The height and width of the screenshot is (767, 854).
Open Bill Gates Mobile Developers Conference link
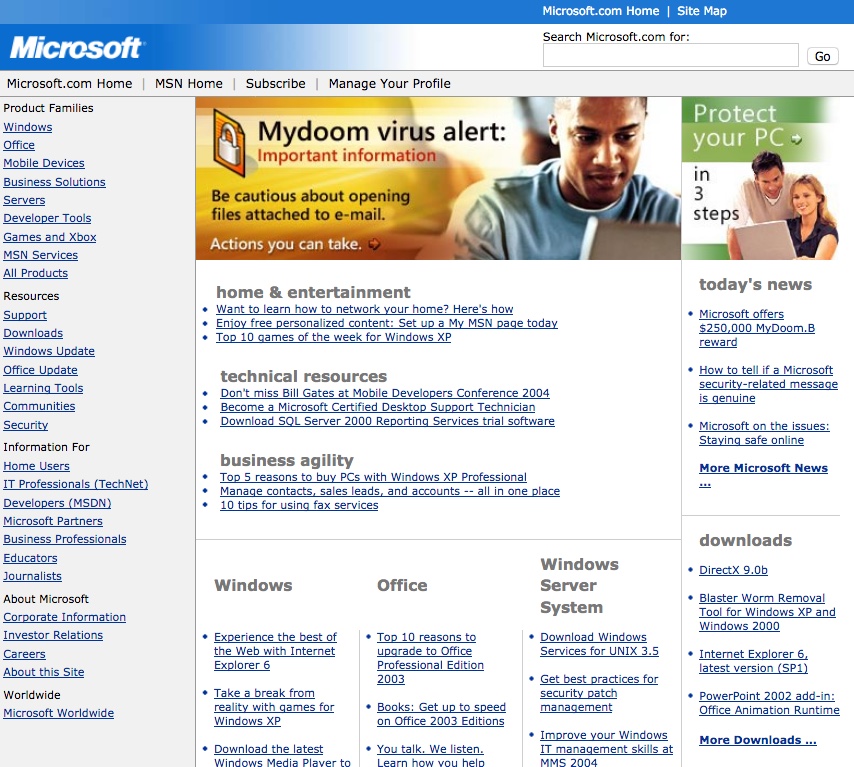click(385, 393)
